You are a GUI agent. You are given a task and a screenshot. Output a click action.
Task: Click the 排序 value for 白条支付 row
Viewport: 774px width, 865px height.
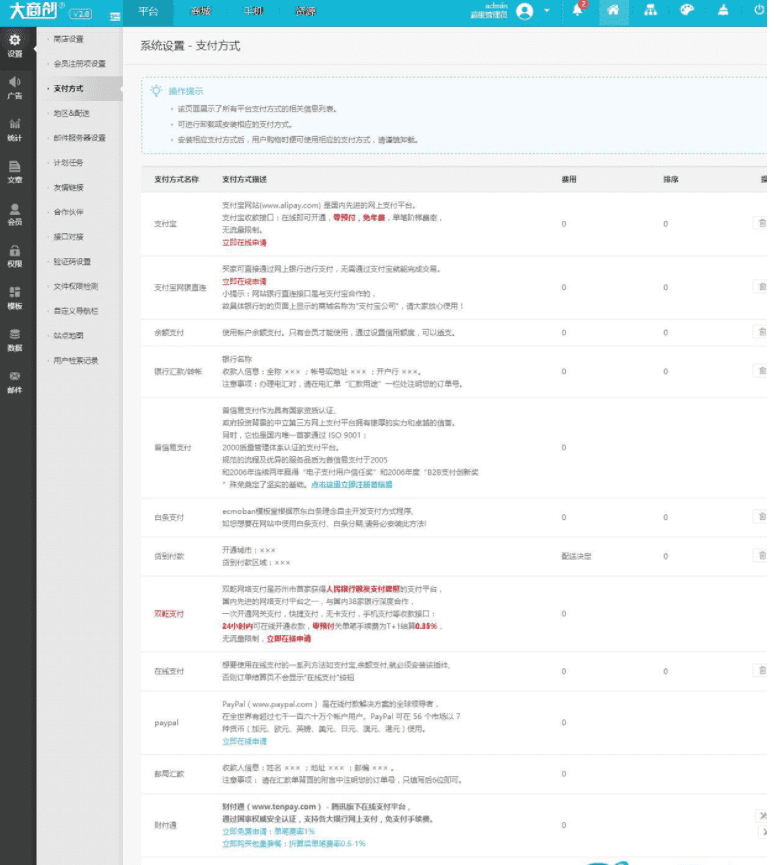pyautogui.click(x=665, y=517)
